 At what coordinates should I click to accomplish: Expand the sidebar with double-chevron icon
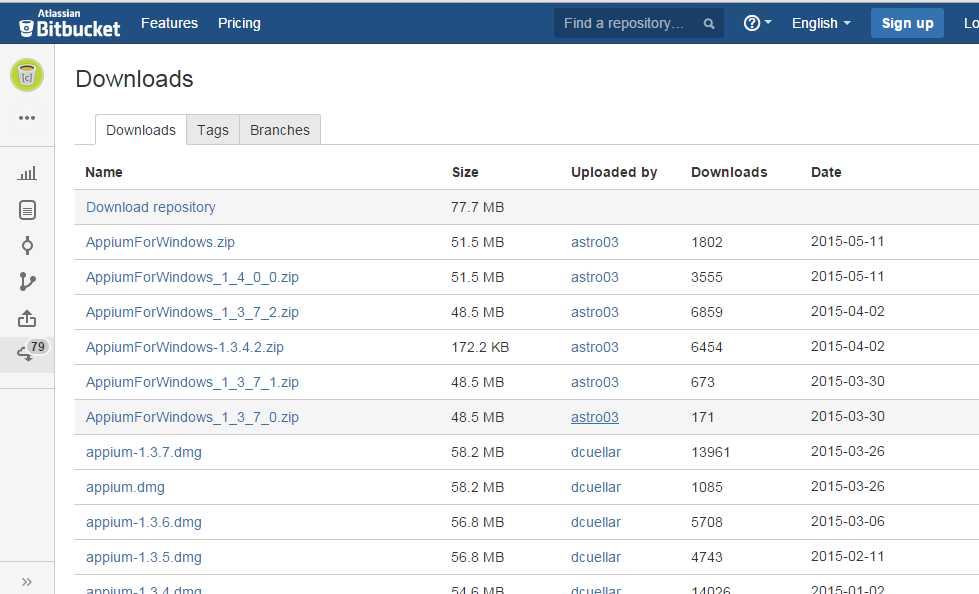(27, 582)
